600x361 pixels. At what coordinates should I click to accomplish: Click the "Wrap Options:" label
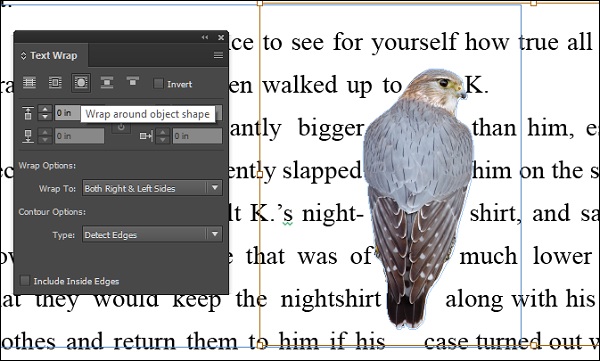pos(47,165)
